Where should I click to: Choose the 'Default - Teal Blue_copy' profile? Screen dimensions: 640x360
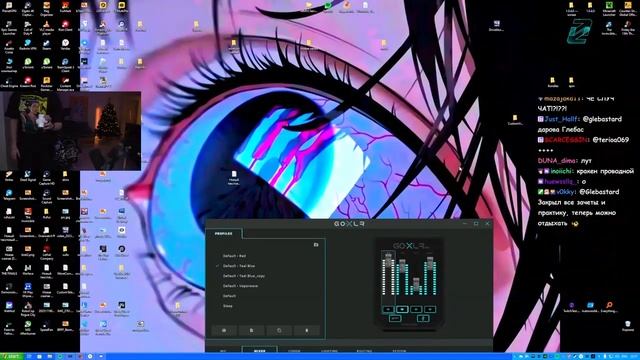click(244, 276)
